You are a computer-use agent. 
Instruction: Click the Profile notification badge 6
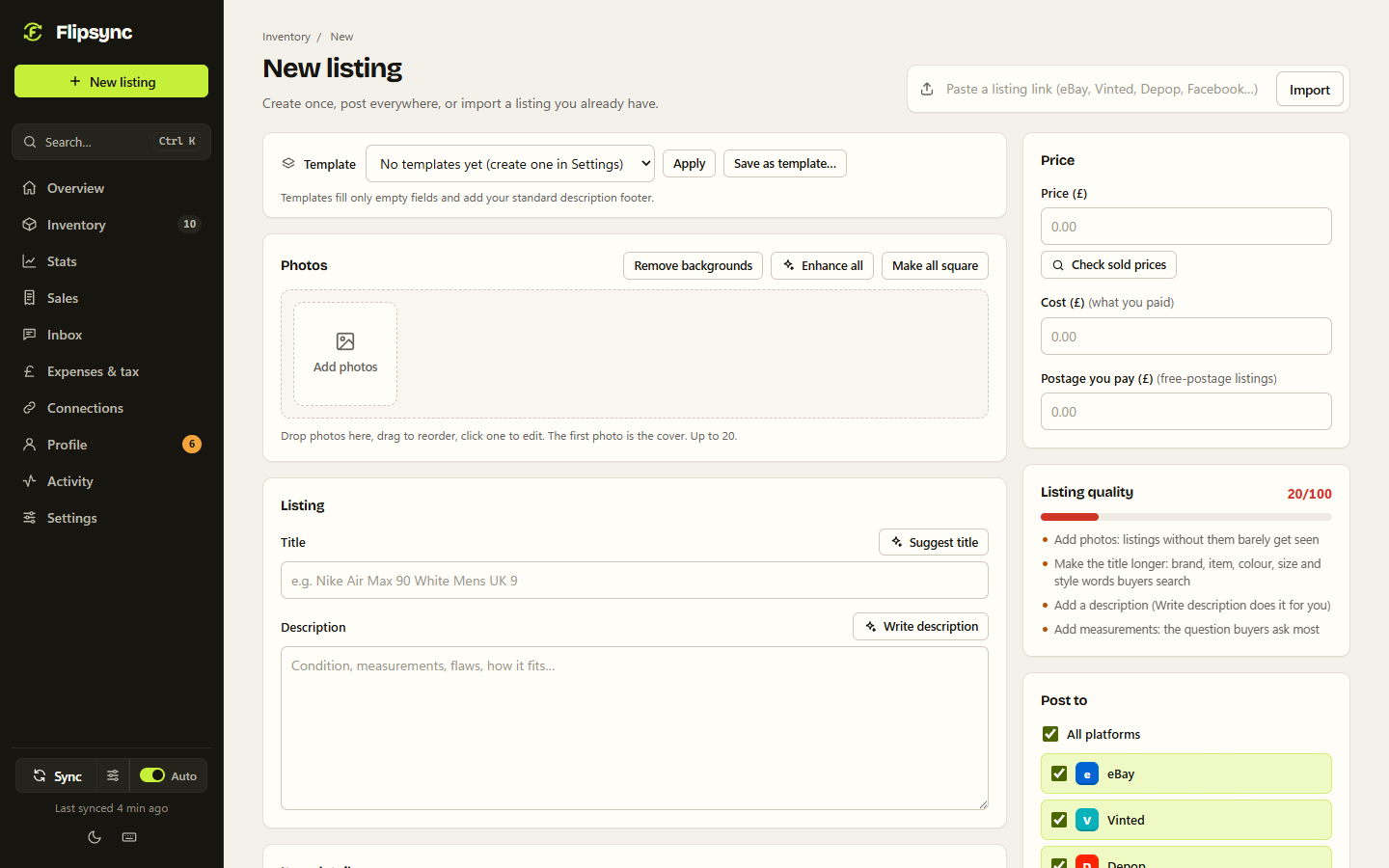tap(192, 444)
